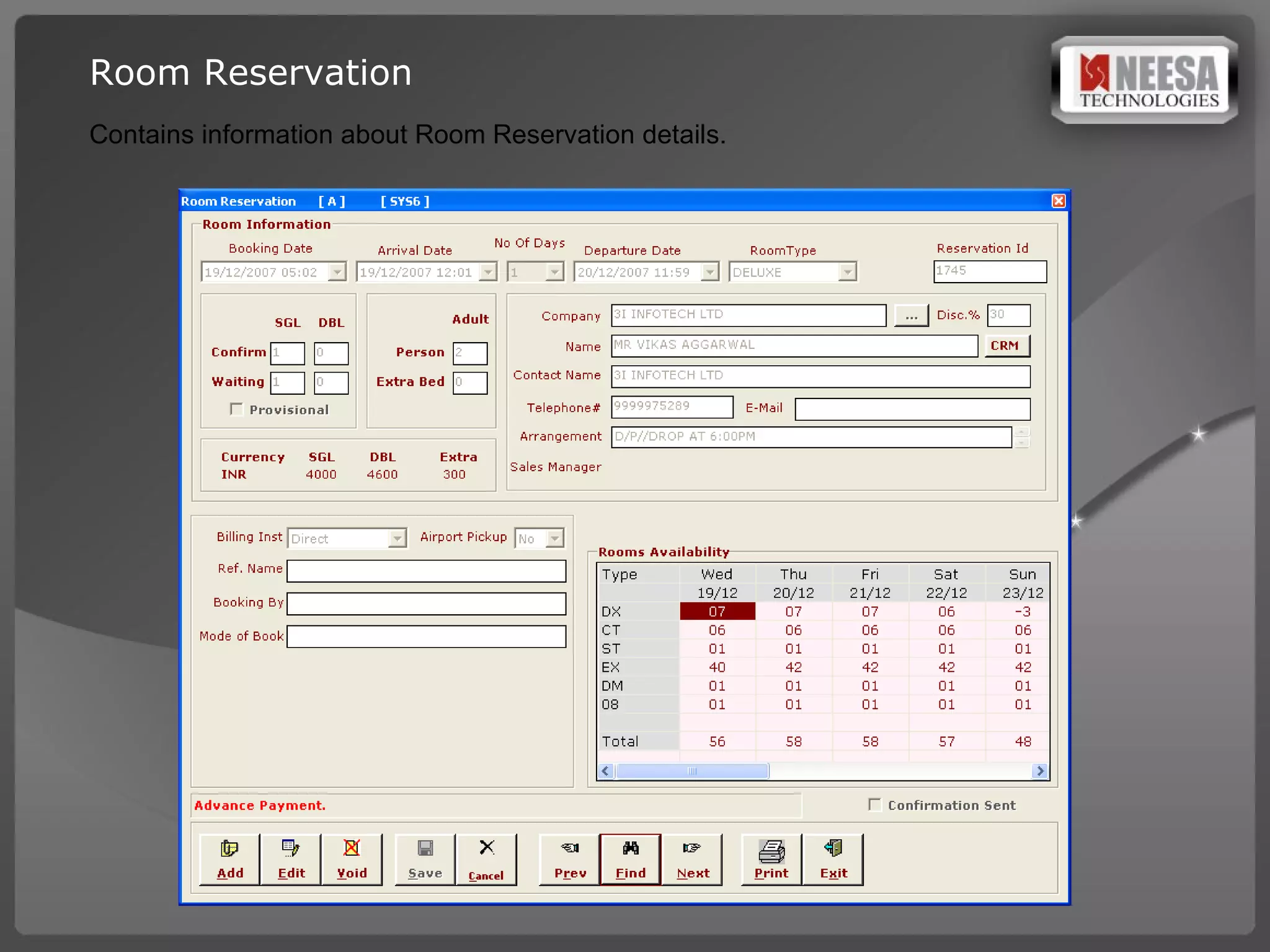Click the Booking By field
1270x952 pixels.
click(427, 604)
